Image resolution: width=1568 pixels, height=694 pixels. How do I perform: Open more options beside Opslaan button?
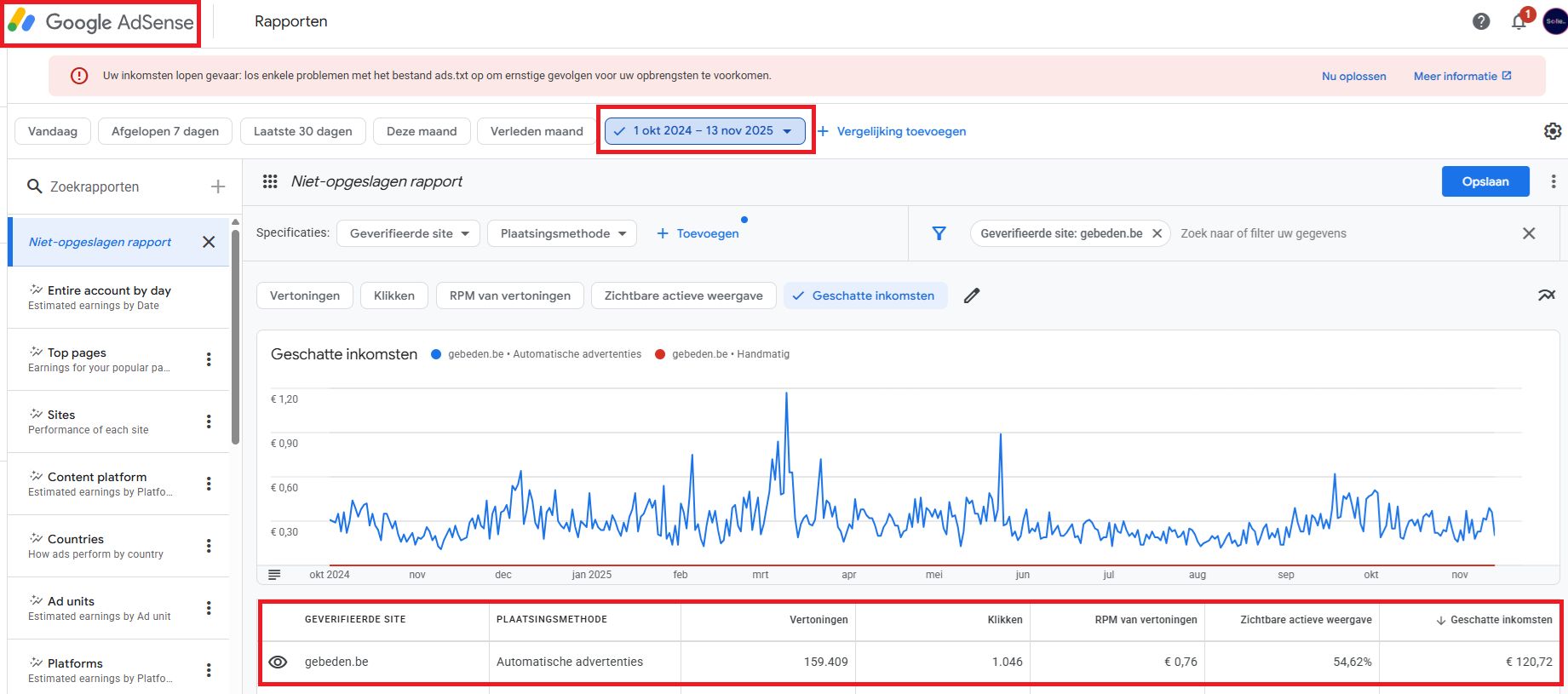1554,181
